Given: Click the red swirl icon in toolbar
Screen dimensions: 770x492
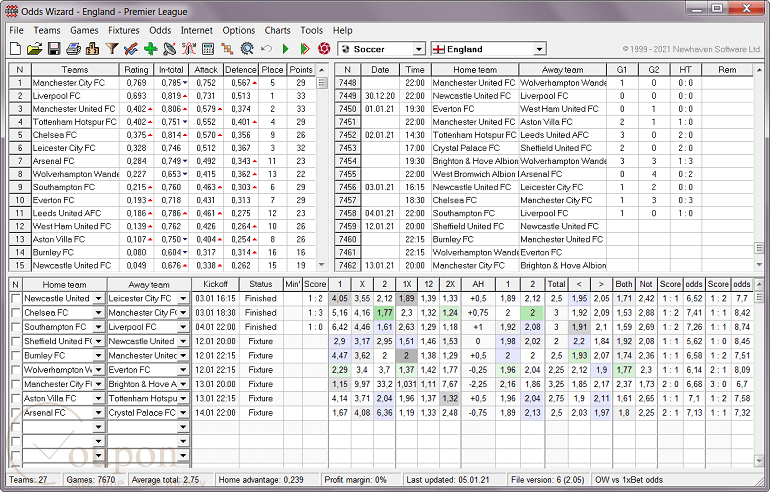Looking at the screenshot, I should [324, 49].
